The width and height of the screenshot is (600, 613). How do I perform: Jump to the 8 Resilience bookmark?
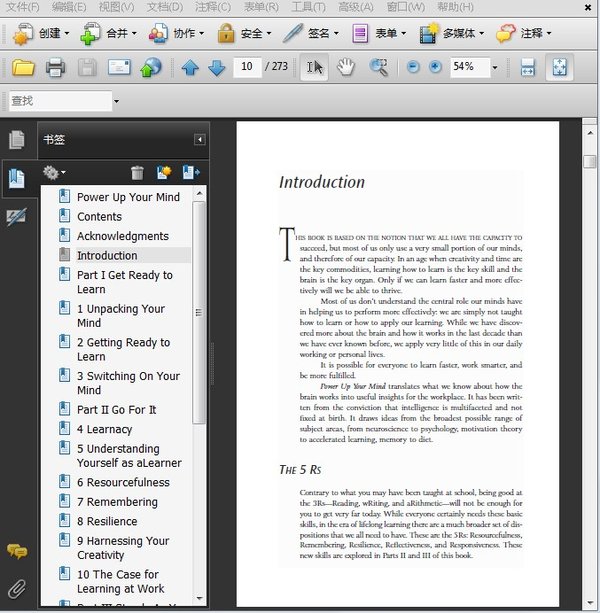(107, 521)
